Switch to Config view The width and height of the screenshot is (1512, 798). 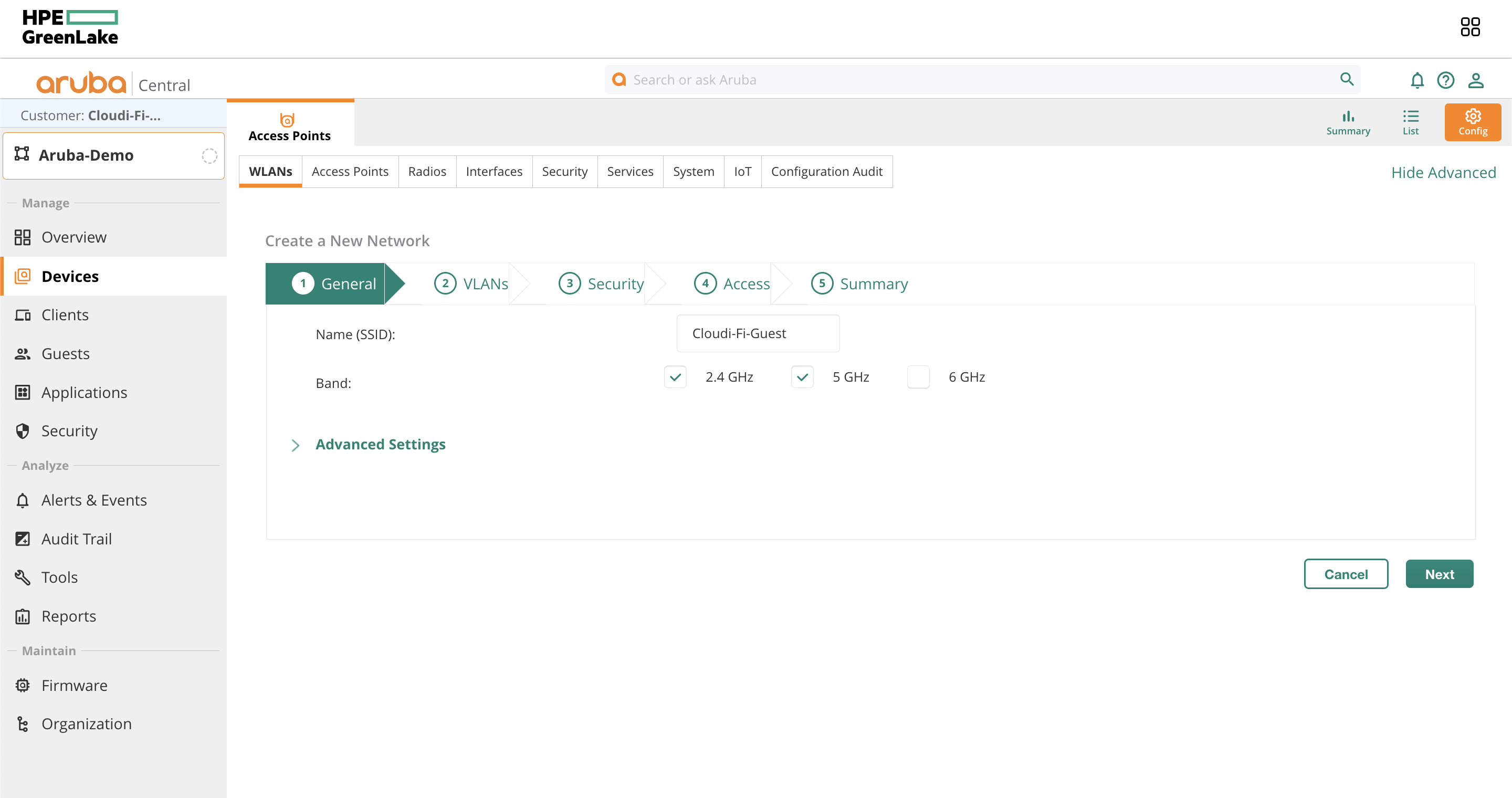(x=1473, y=122)
